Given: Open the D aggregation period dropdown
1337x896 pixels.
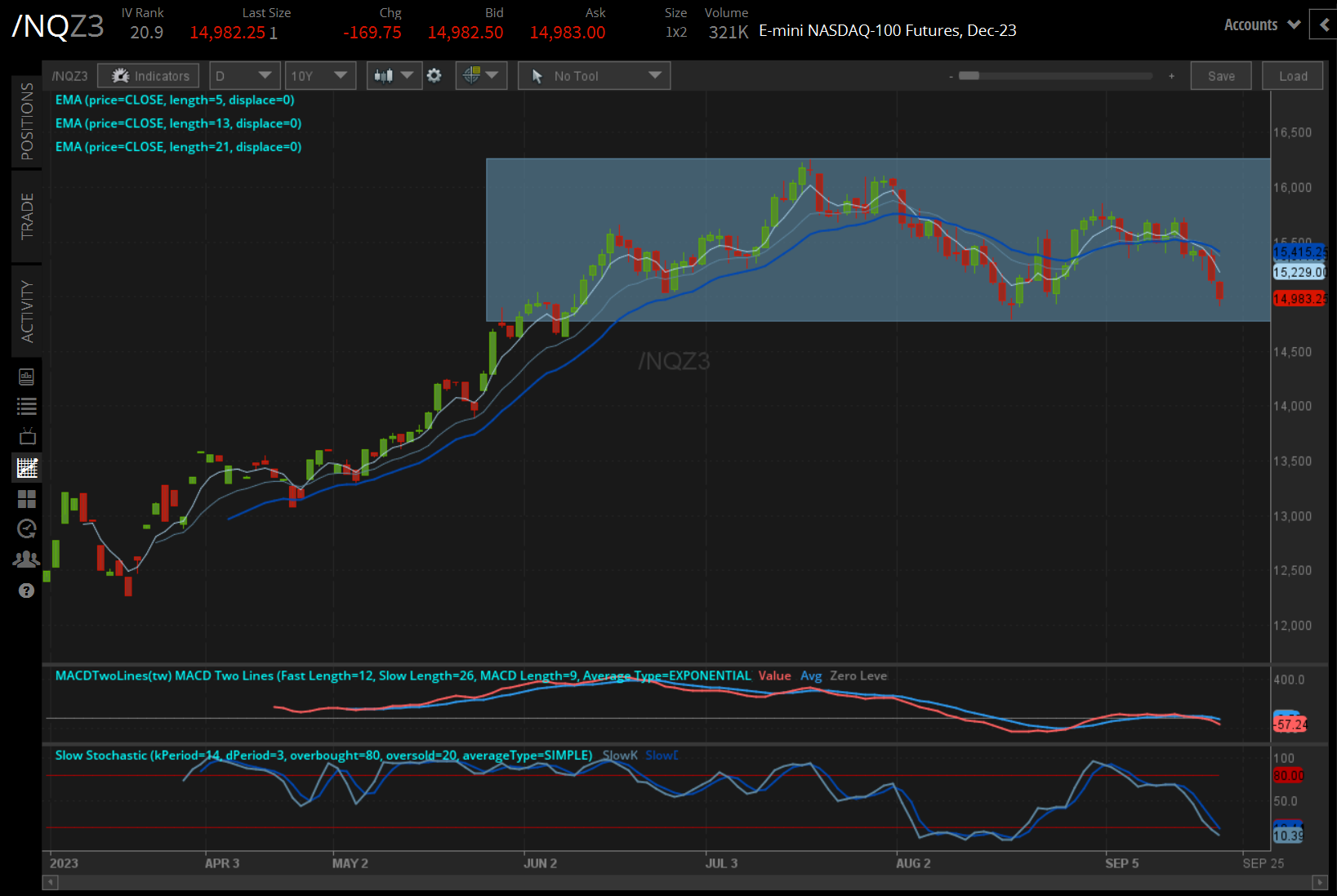Looking at the screenshot, I should tap(244, 75).
